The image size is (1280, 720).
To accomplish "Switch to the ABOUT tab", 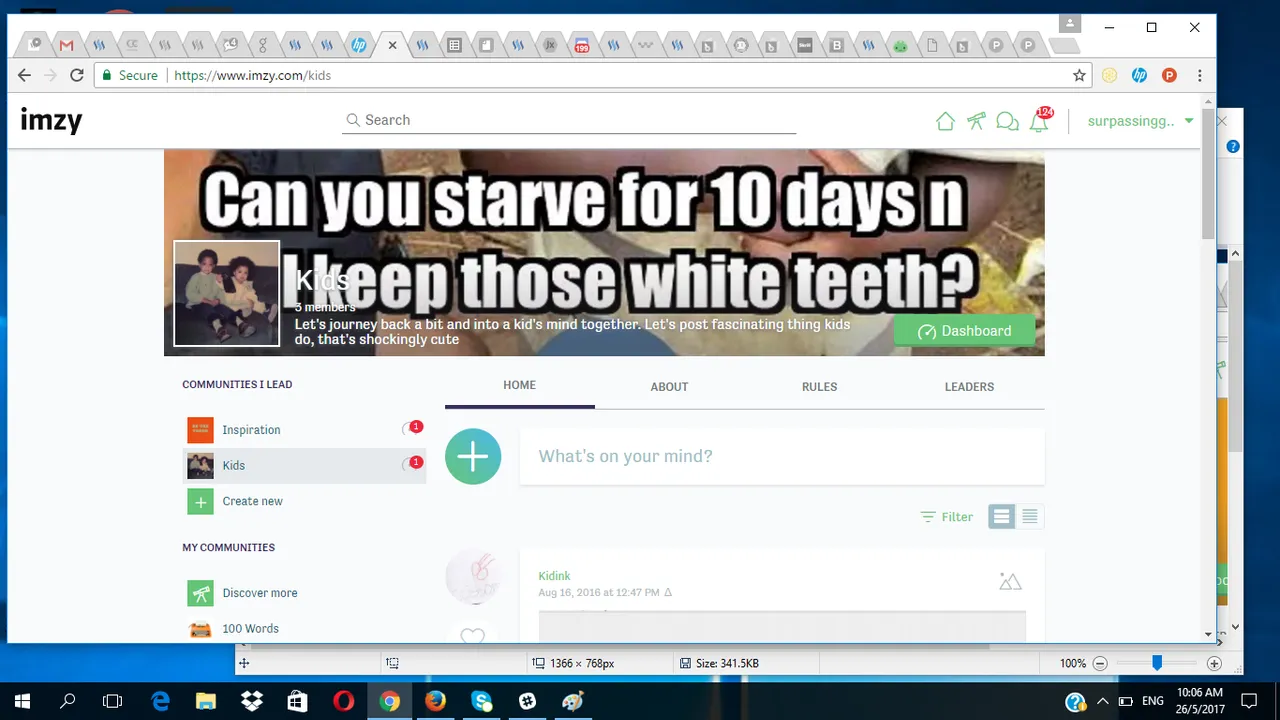I will [669, 387].
